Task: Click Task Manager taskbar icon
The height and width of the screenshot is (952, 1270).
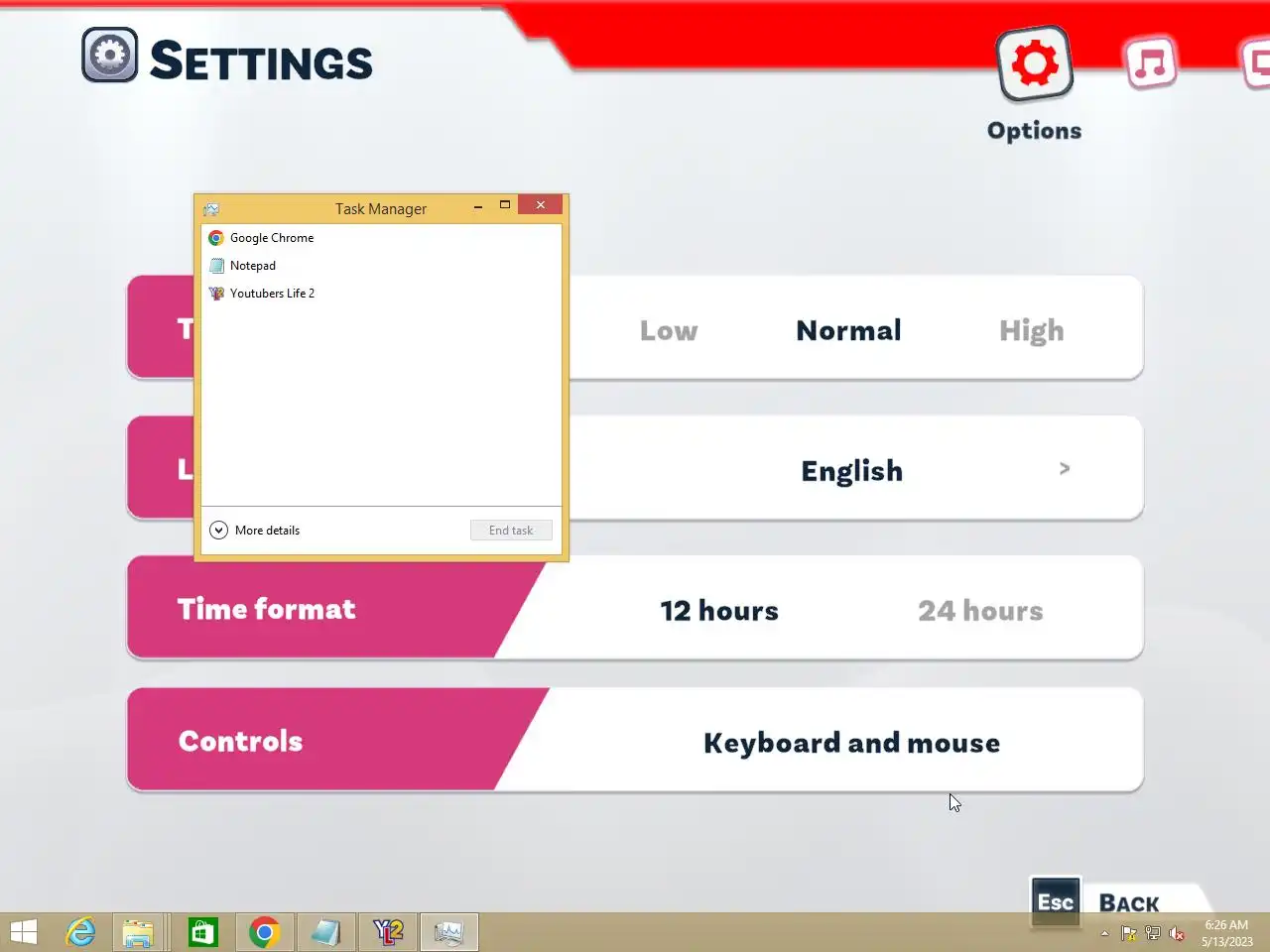Action: point(448,932)
